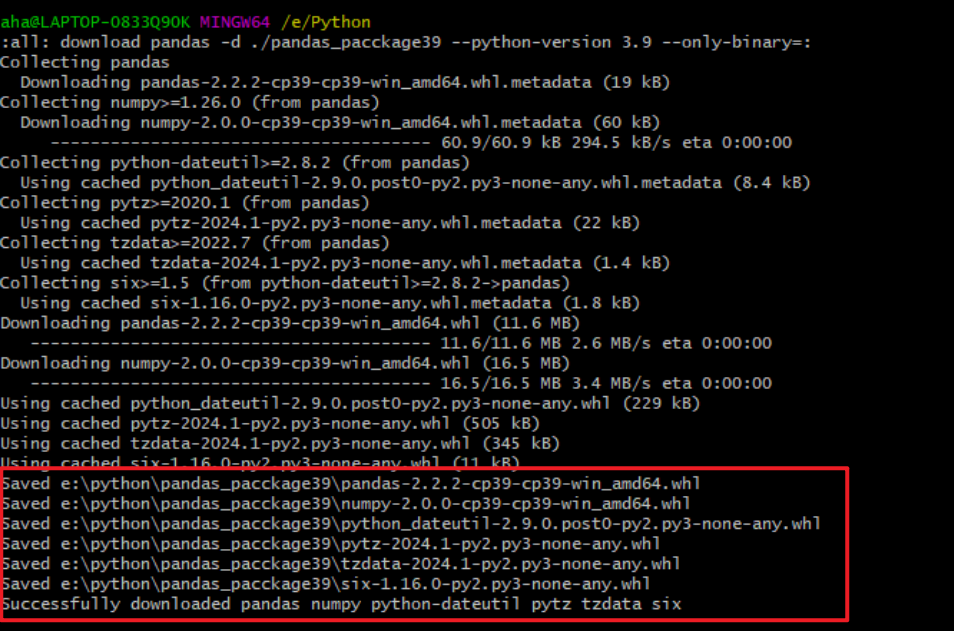Image resolution: width=954 pixels, height=631 pixels.
Task: Click the Saved pytz-2024.1 whl path line
Action: click(x=331, y=545)
